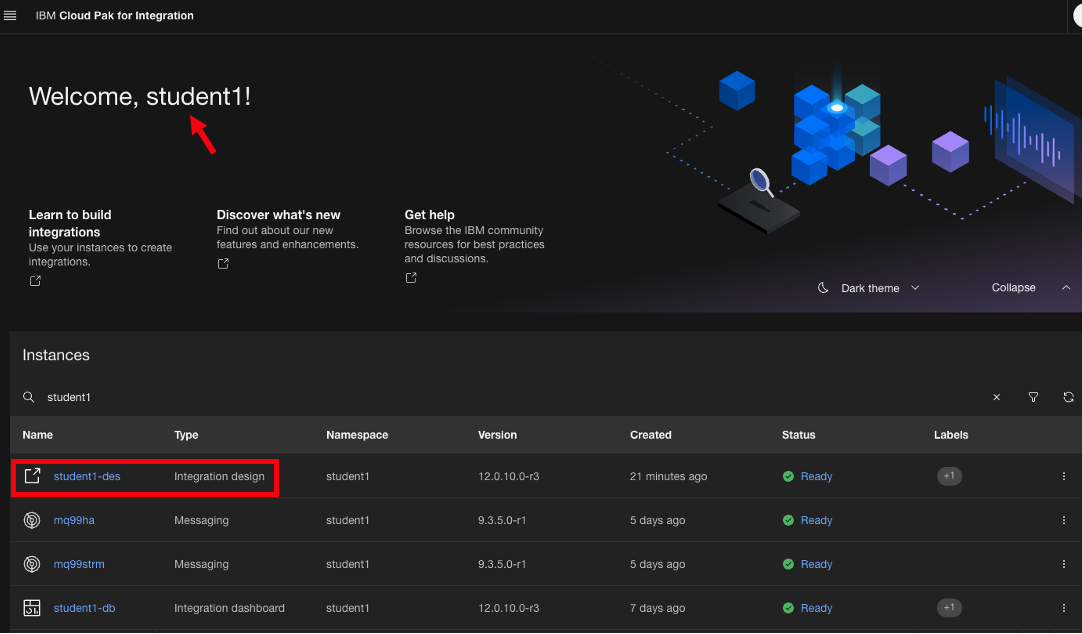The width and height of the screenshot is (1082, 634).
Task: Refresh the instances list
Action: tap(1068, 397)
